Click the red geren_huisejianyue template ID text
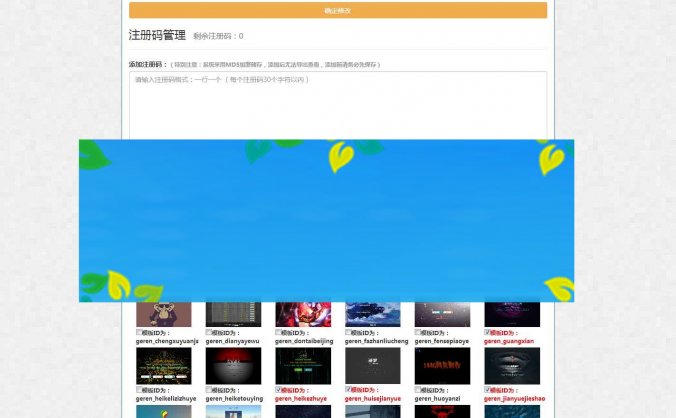This screenshot has height=418, width=676. (x=373, y=399)
